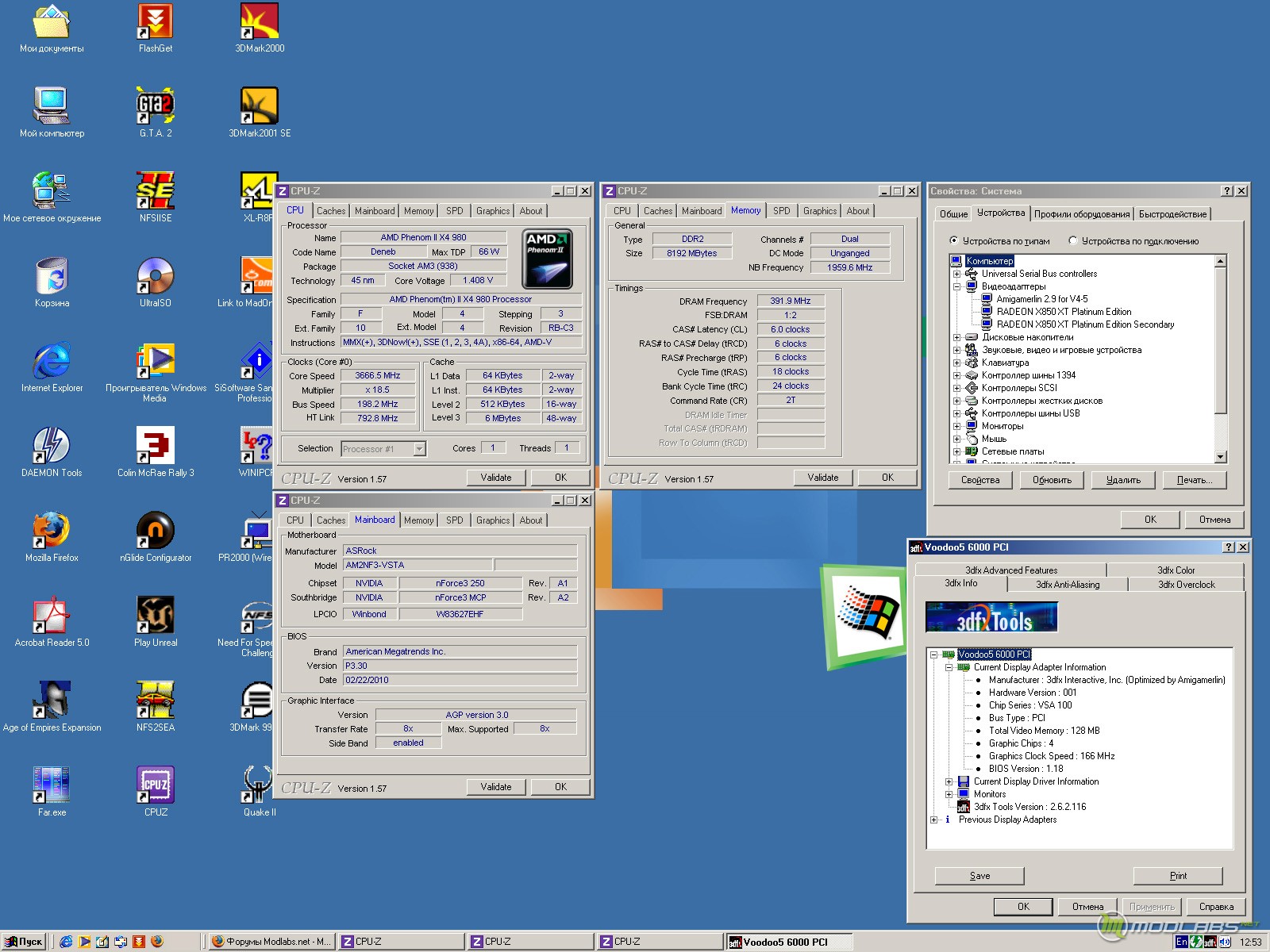Expand Контроллеры SCSI tree node

point(957,388)
